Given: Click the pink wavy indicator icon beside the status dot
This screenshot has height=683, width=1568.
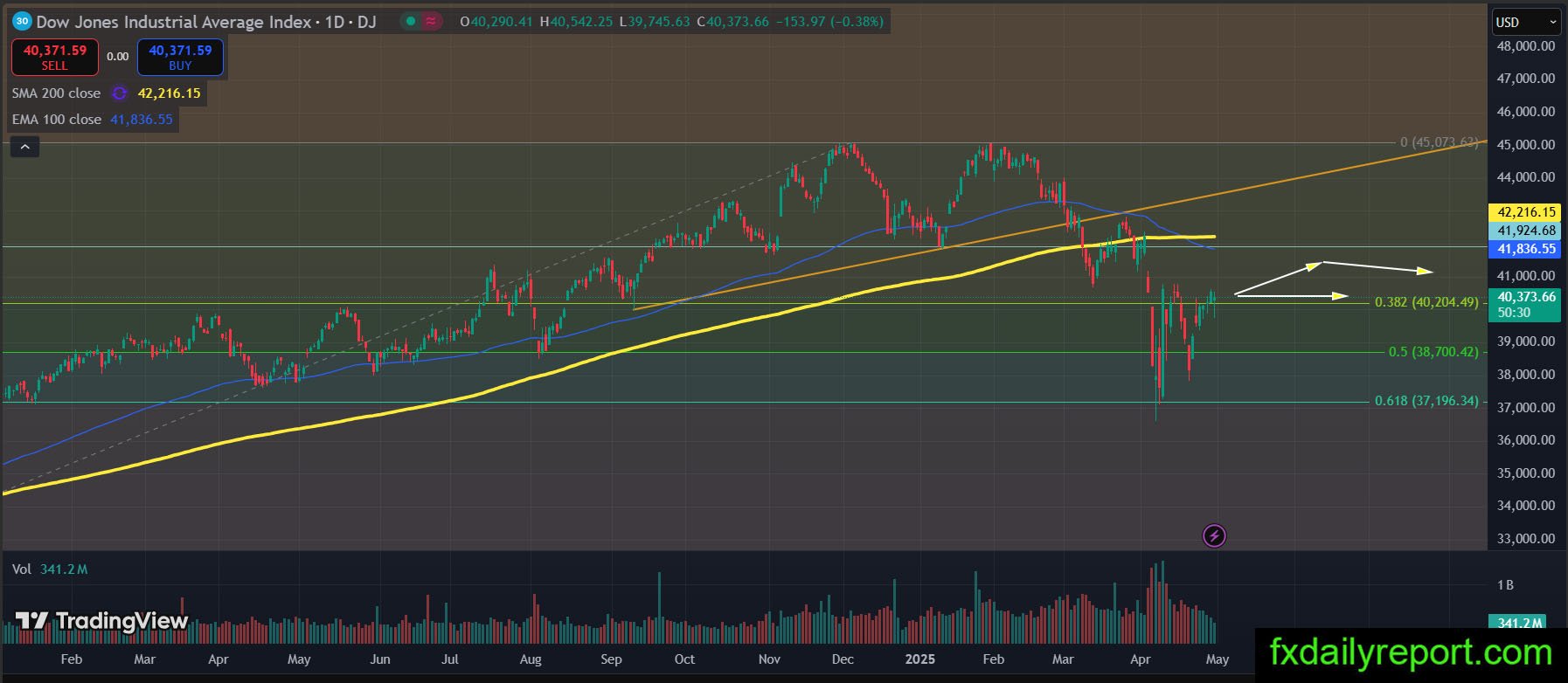Looking at the screenshot, I should pyautogui.click(x=431, y=21).
